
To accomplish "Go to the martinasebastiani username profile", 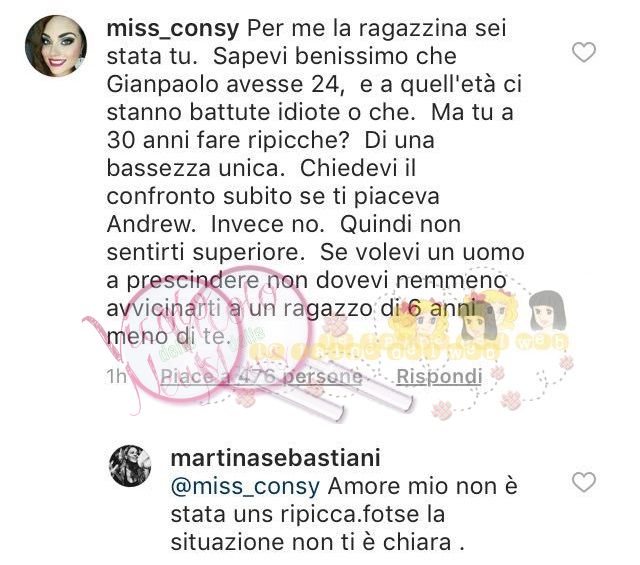I will (276, 458).
